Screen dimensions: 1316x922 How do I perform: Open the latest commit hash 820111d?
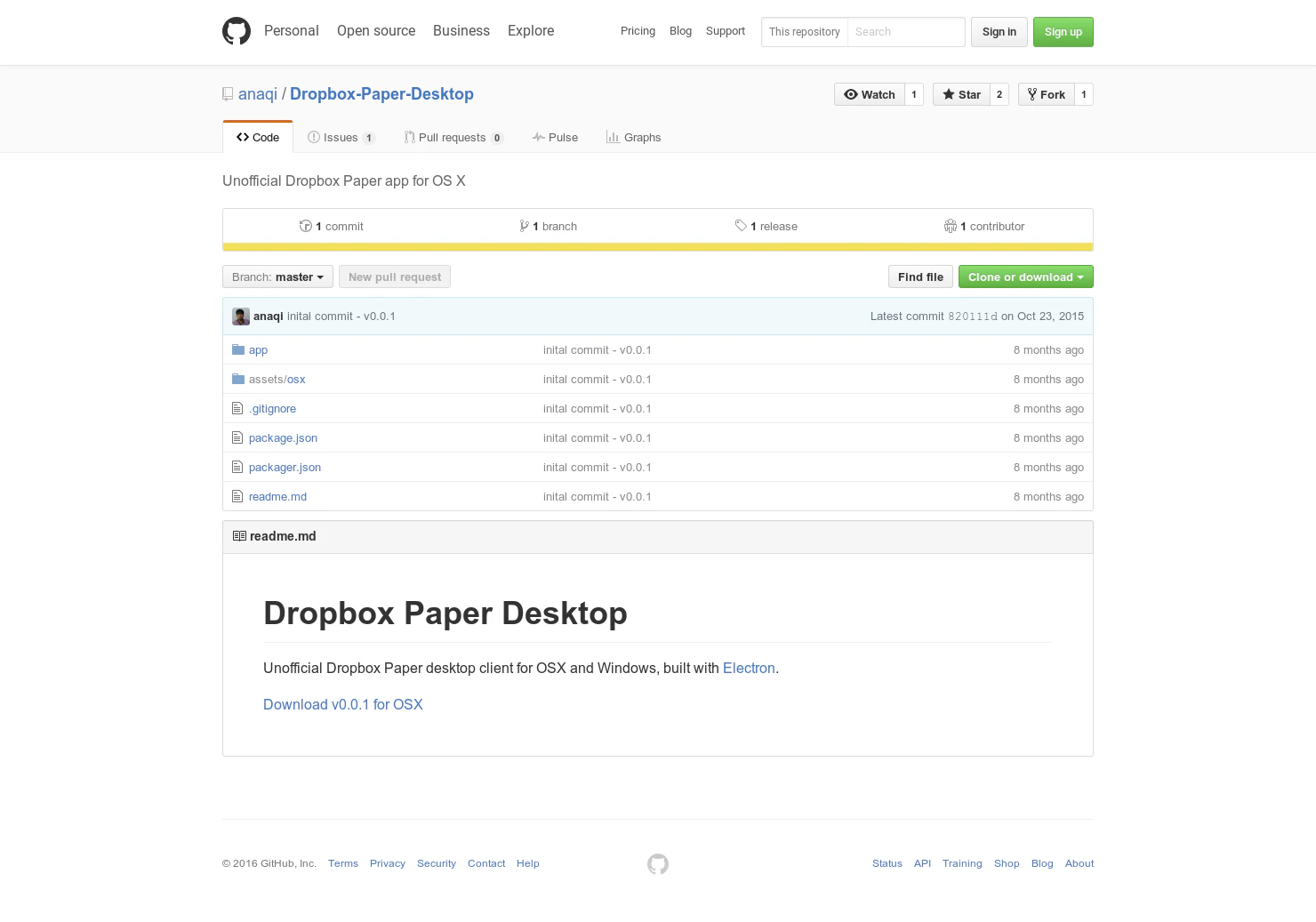(973, 317)
